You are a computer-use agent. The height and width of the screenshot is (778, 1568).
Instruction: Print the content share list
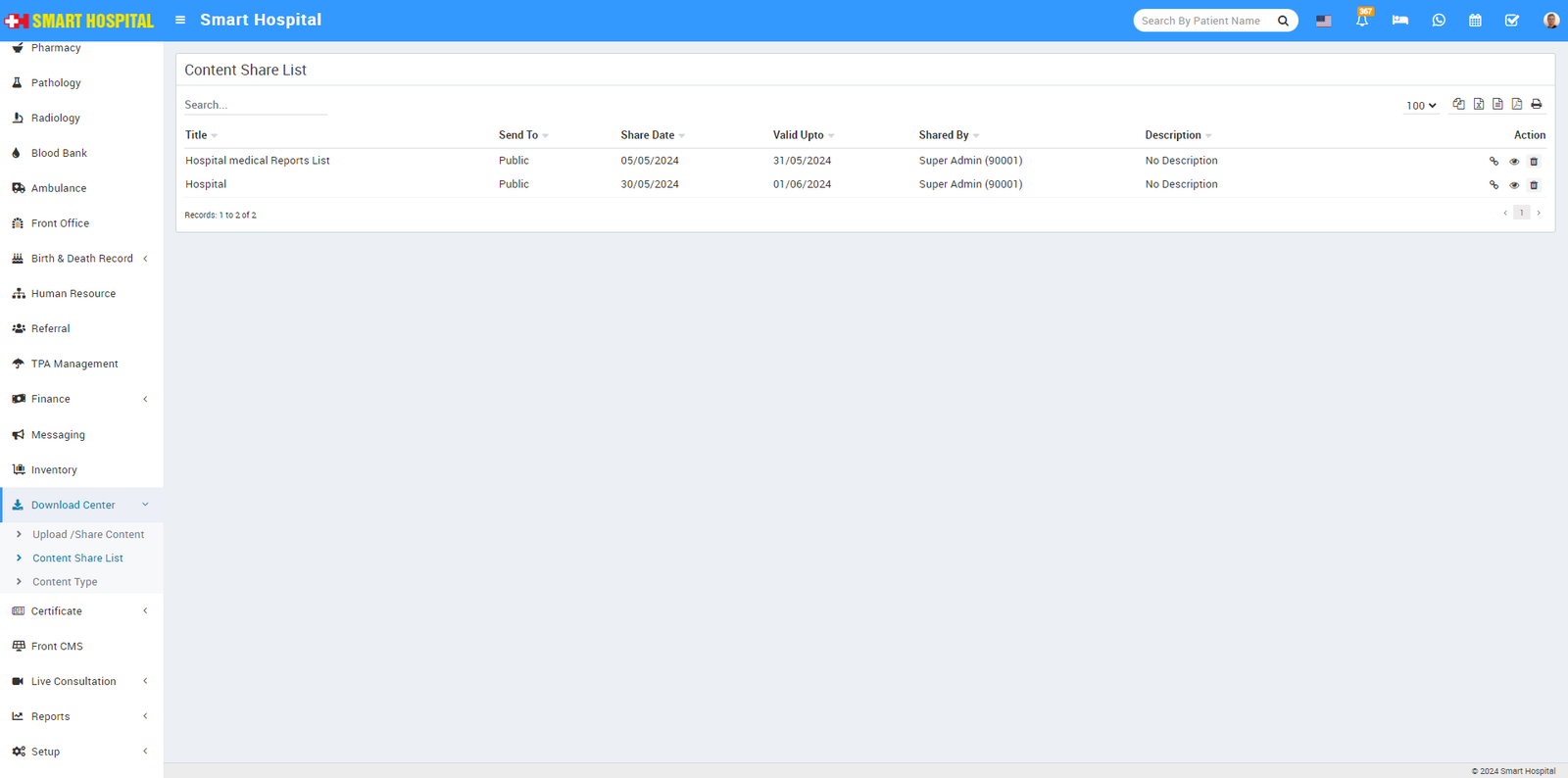click(1536, 104)
